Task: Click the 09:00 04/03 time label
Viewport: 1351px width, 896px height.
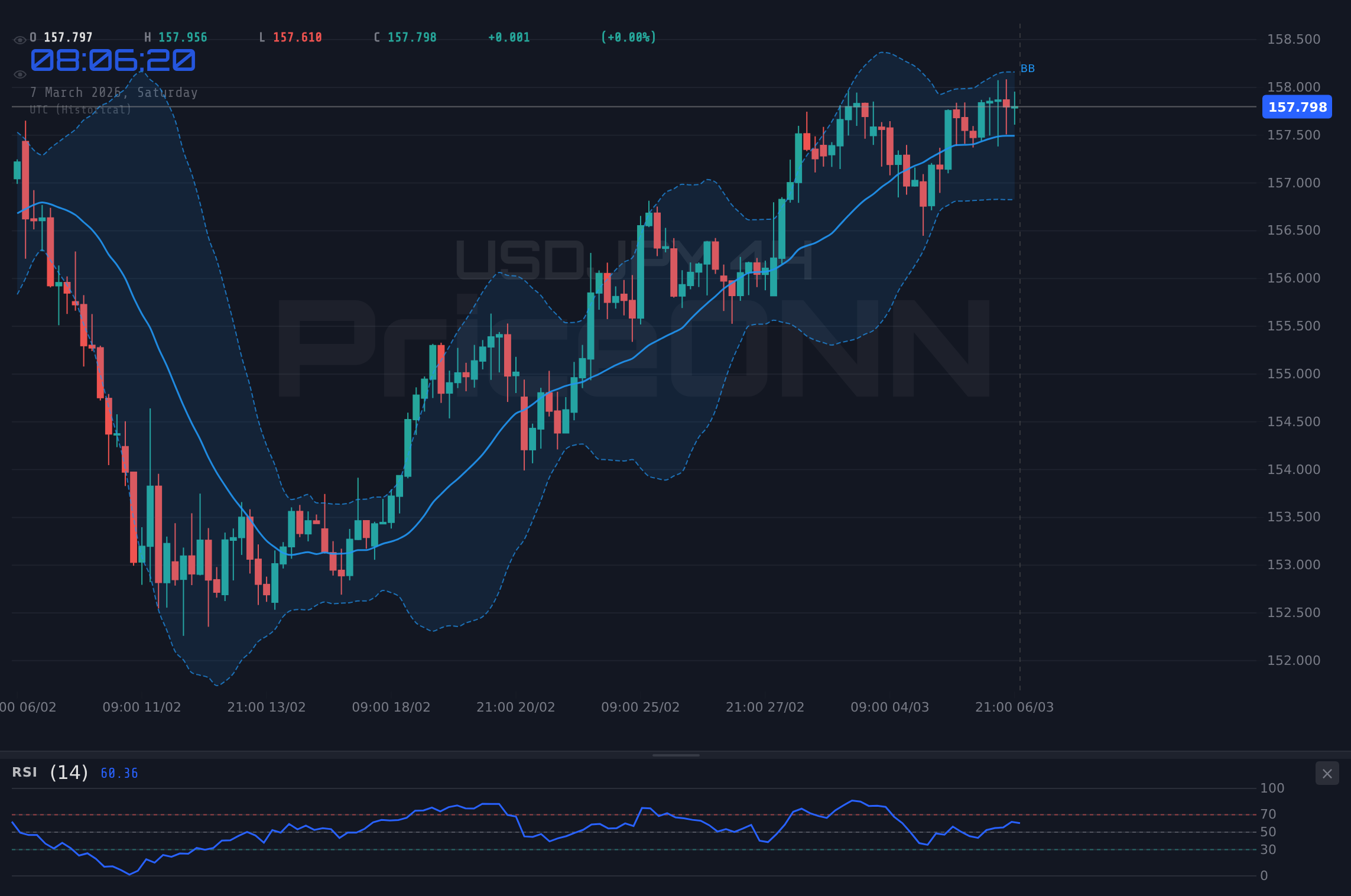Action: click(890, 707)
